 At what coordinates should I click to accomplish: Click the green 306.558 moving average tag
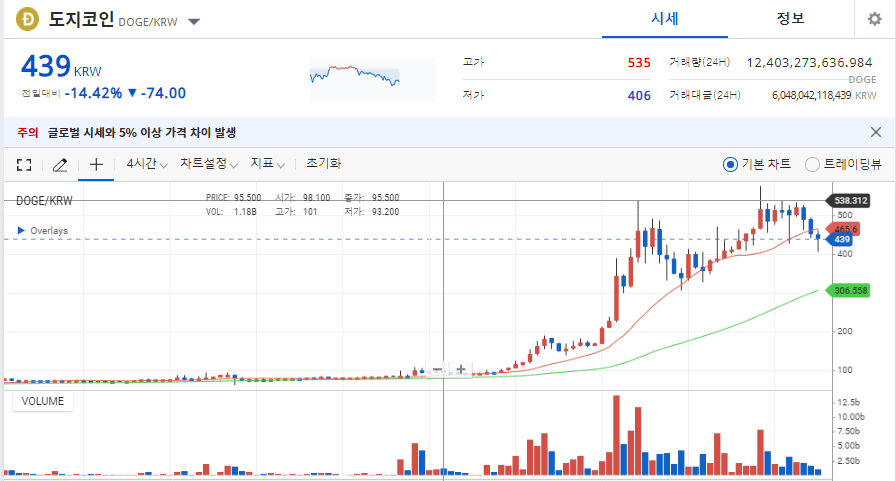click(x=849, y=291)
